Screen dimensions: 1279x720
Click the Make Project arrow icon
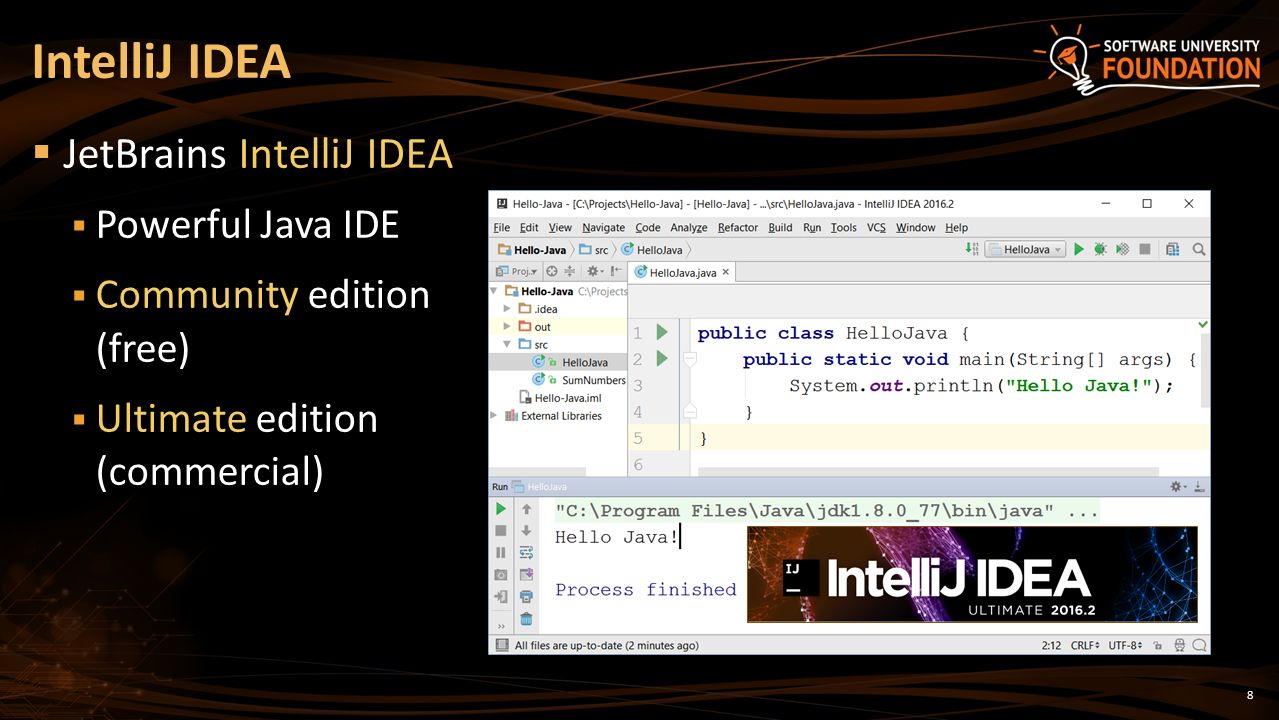(971, 249)
